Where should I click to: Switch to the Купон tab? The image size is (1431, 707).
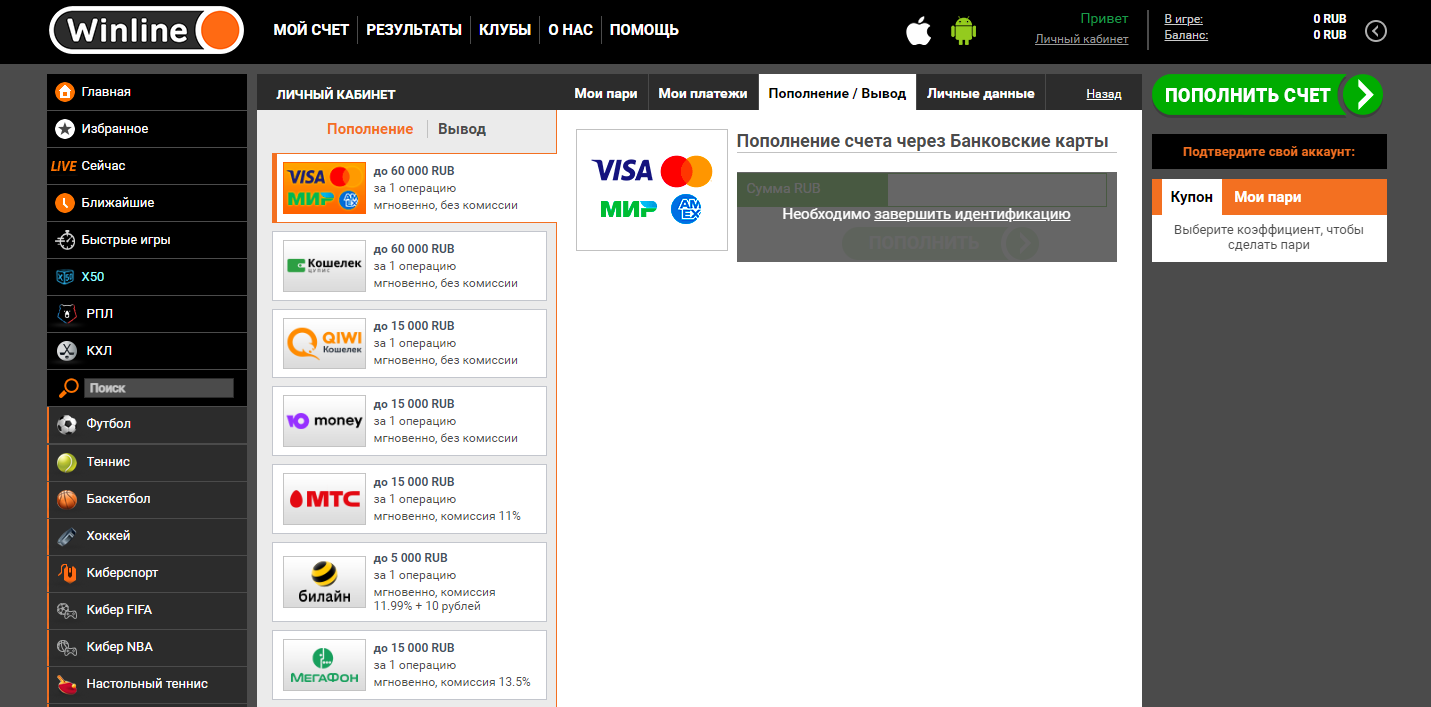tap(1192, 197)
